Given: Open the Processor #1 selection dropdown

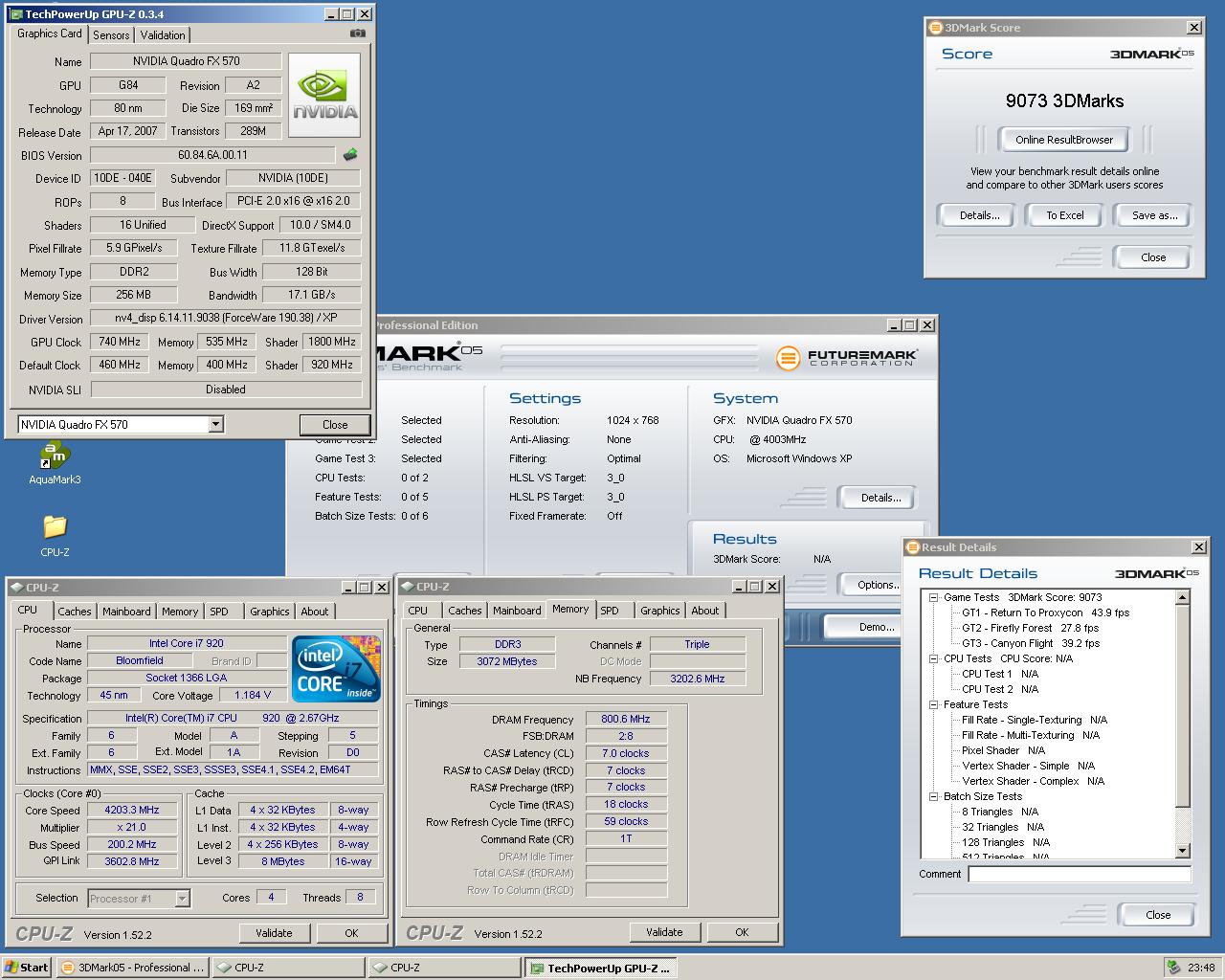Looking at the screenshot, I should [x=182, y=899].
